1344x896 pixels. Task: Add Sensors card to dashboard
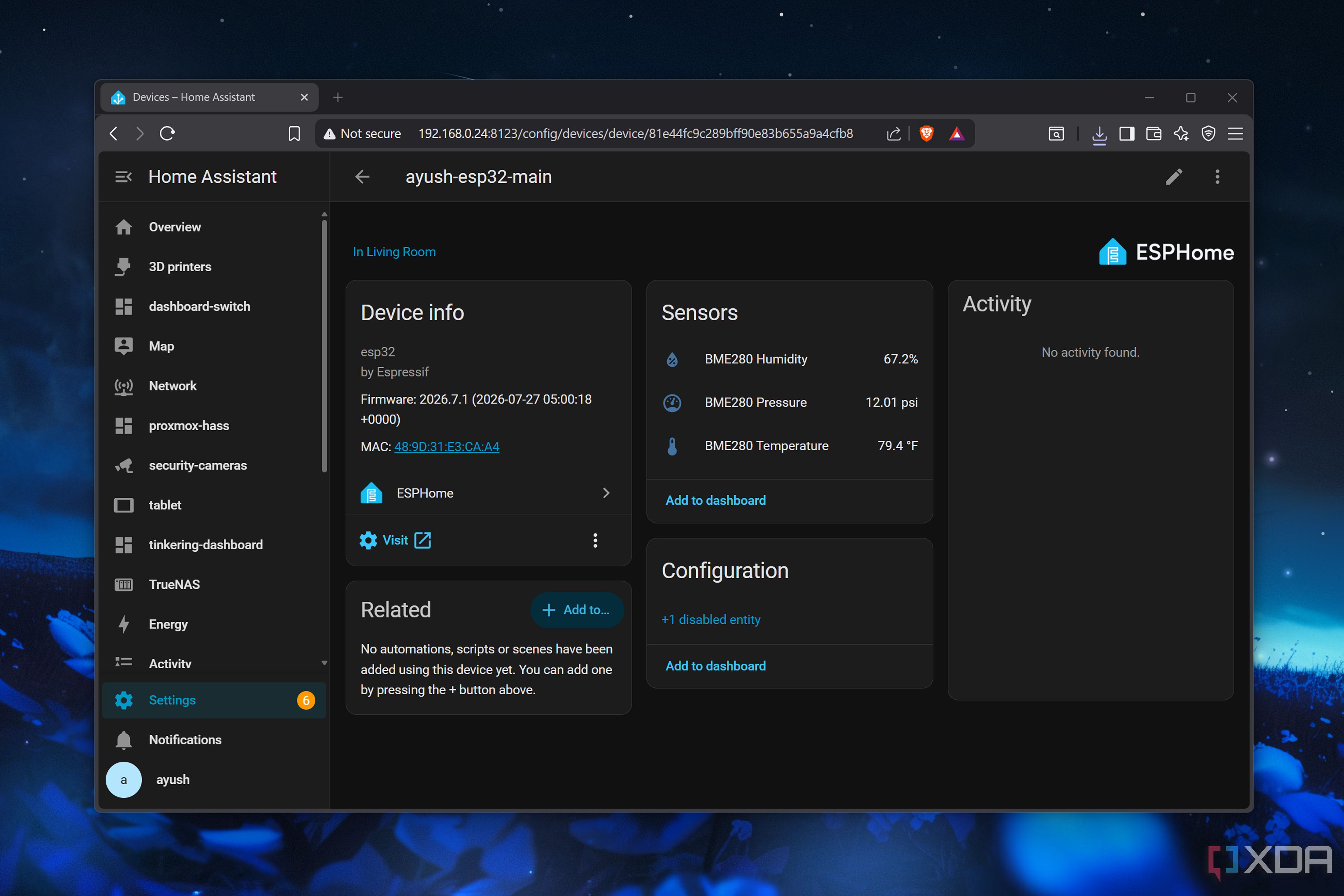pyautogui.click(x=716, y=501)
